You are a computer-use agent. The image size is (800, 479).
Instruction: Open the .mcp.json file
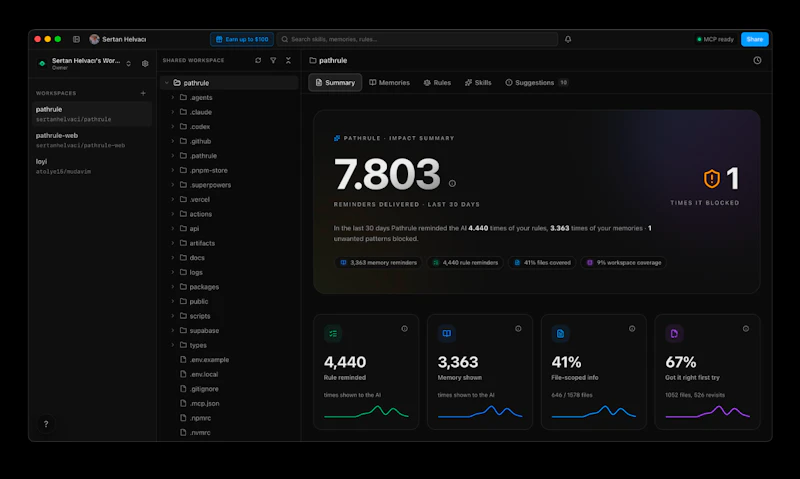(229, 403)
